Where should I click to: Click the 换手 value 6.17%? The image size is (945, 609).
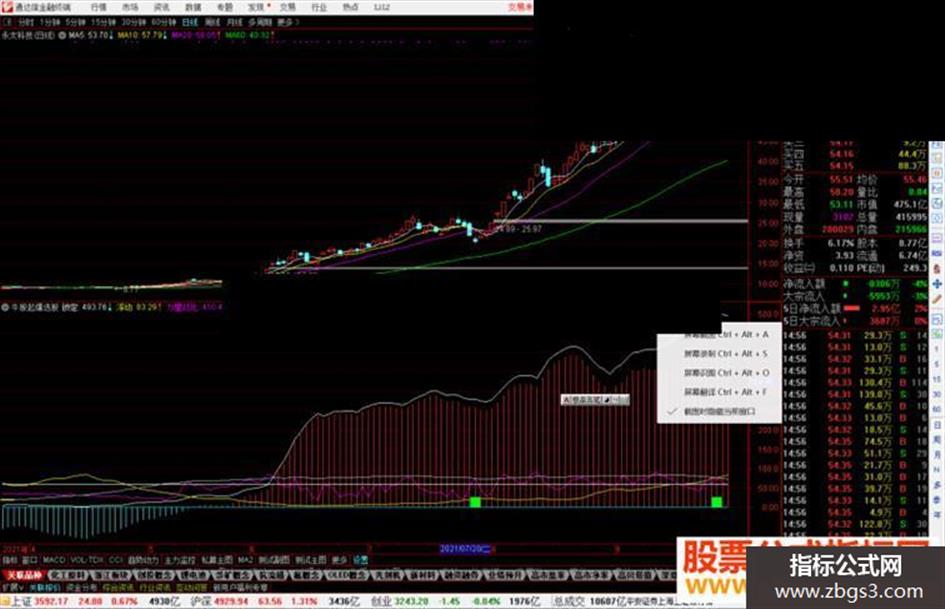point(841,243)
